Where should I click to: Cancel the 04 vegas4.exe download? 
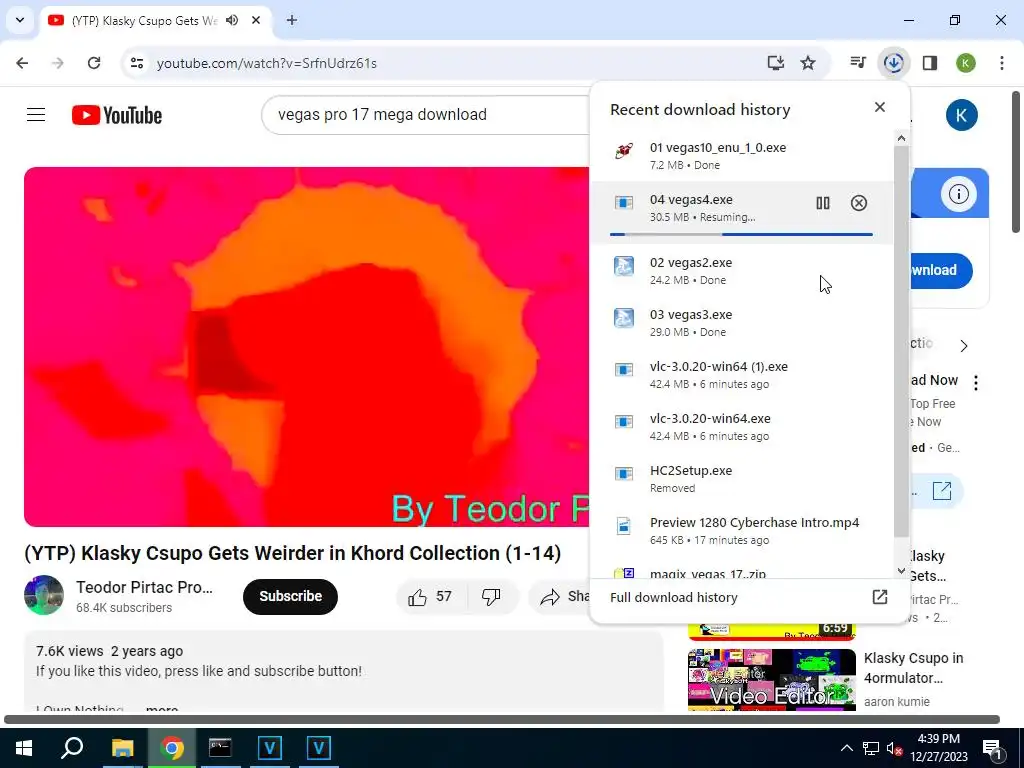pyautogui.click(x=859, y=203)
